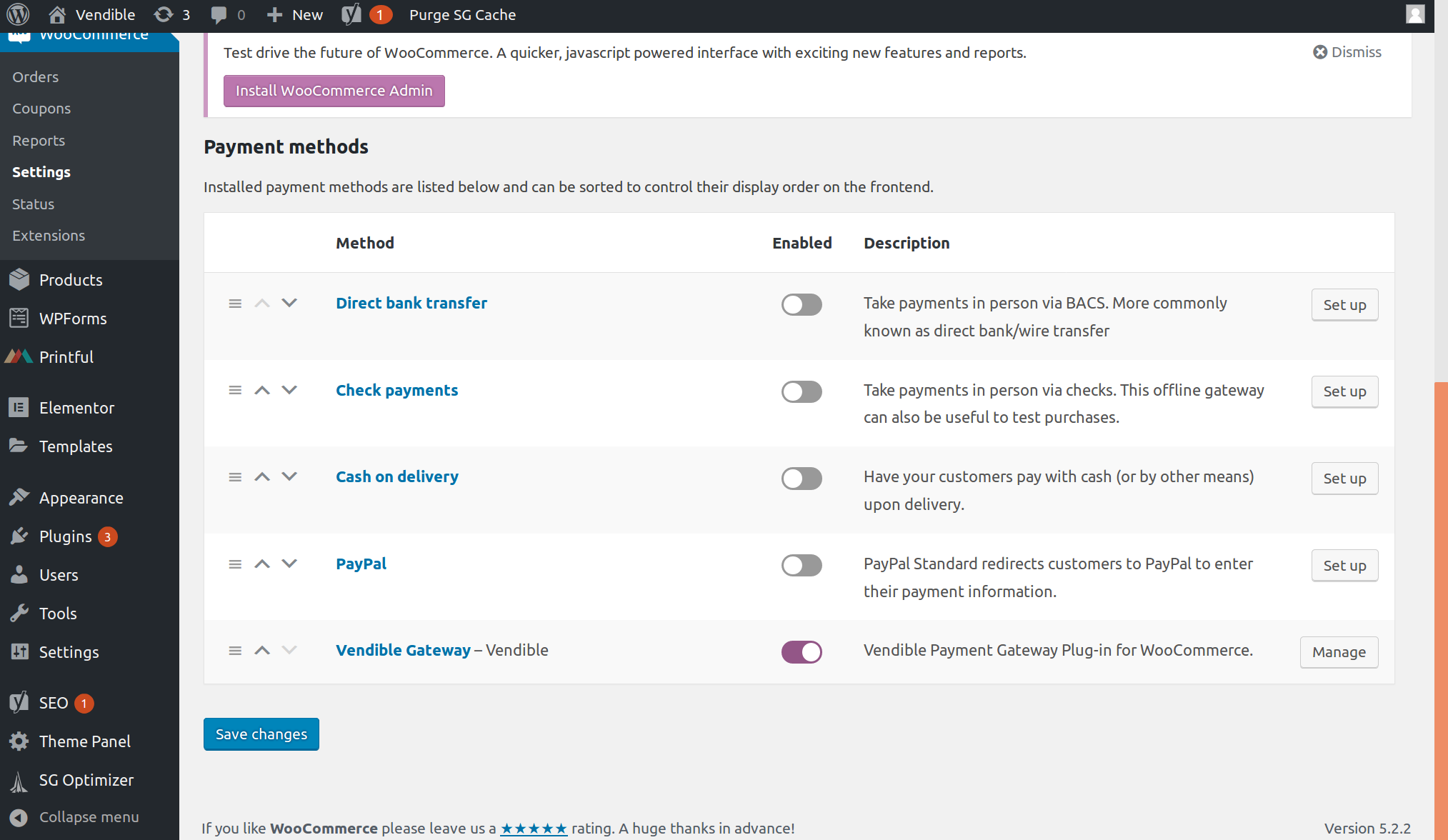Click the Collapse menu arrow icon
Image resolution: width=1448 pixels, height=840 pixels.
click(19, 817)
